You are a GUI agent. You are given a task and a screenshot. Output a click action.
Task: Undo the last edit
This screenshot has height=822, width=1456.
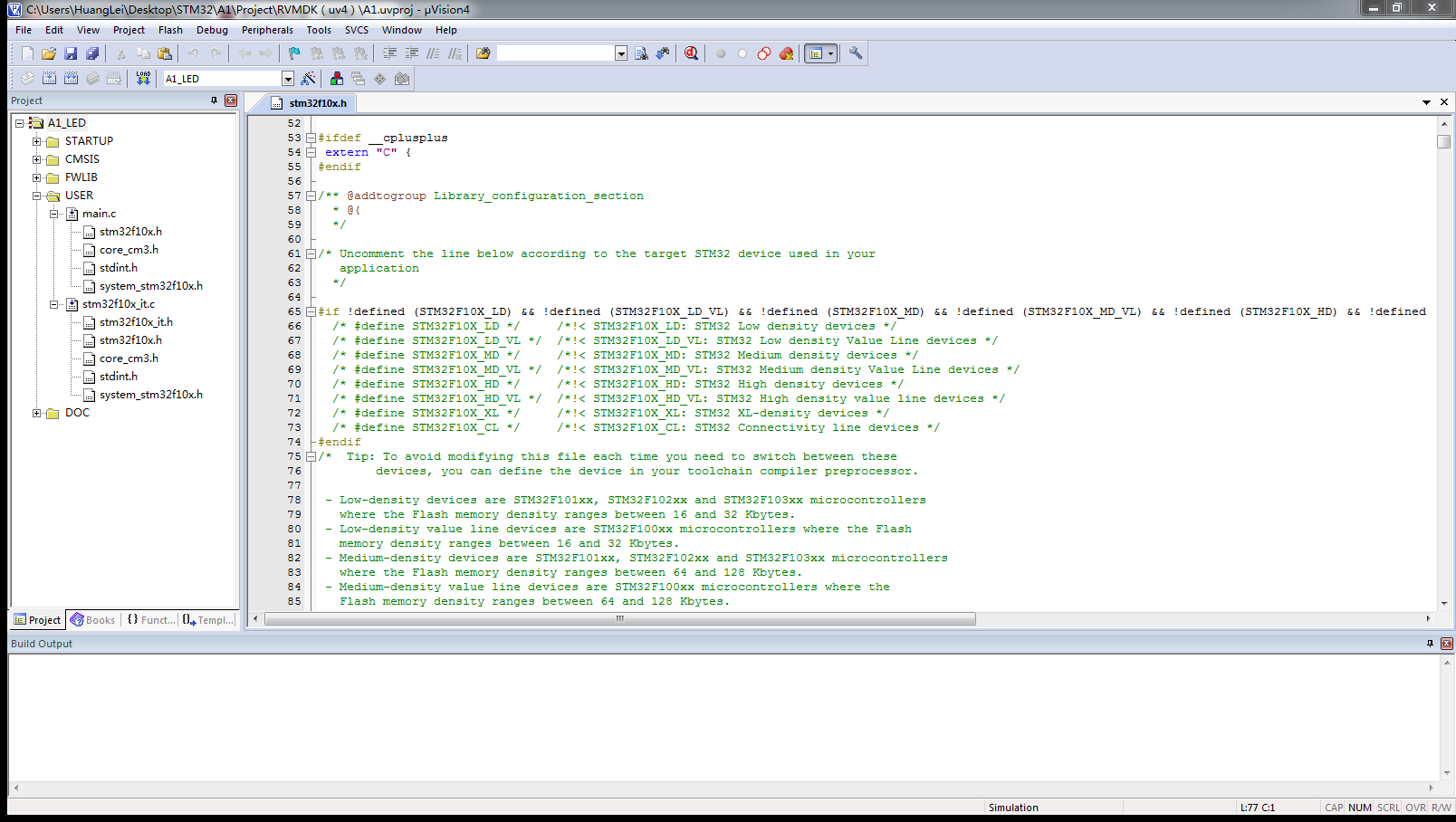click(x=192, y=53)
